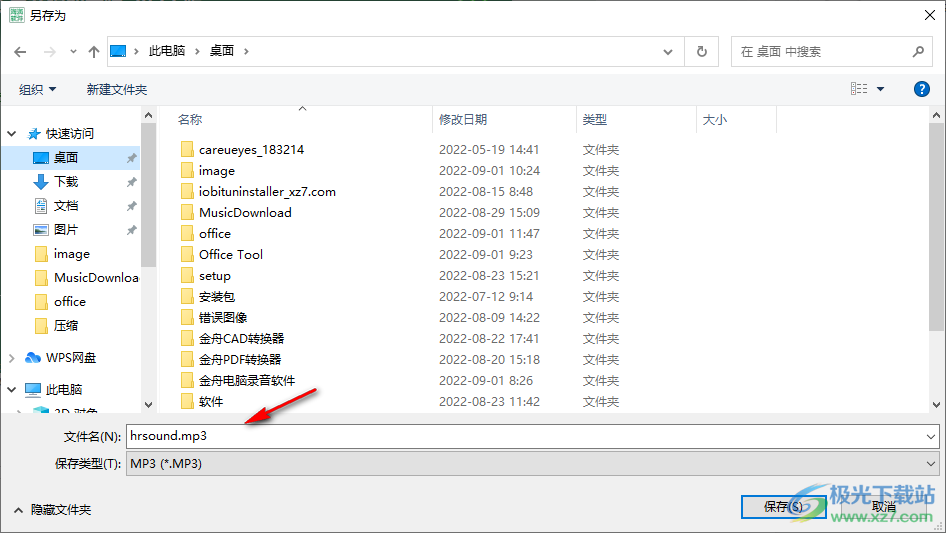
Task: Unpin 下载 using its pin icon
Action: coord(131,182)
